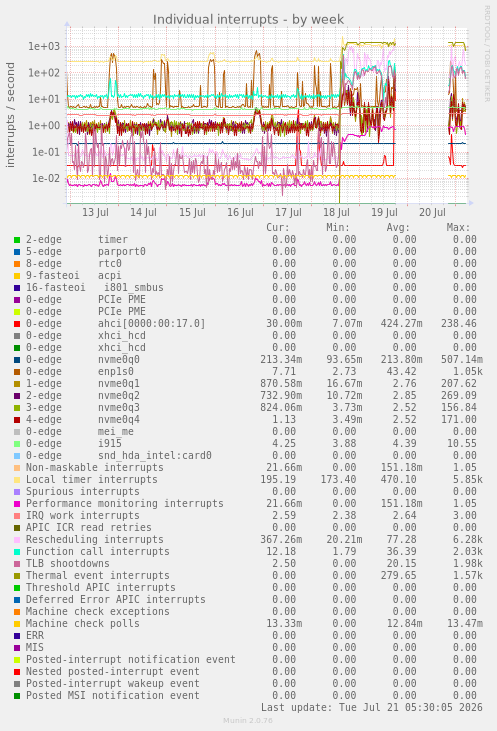Click the Max: column header
This screenshot has width=497, height=731.
coord(458,228)
